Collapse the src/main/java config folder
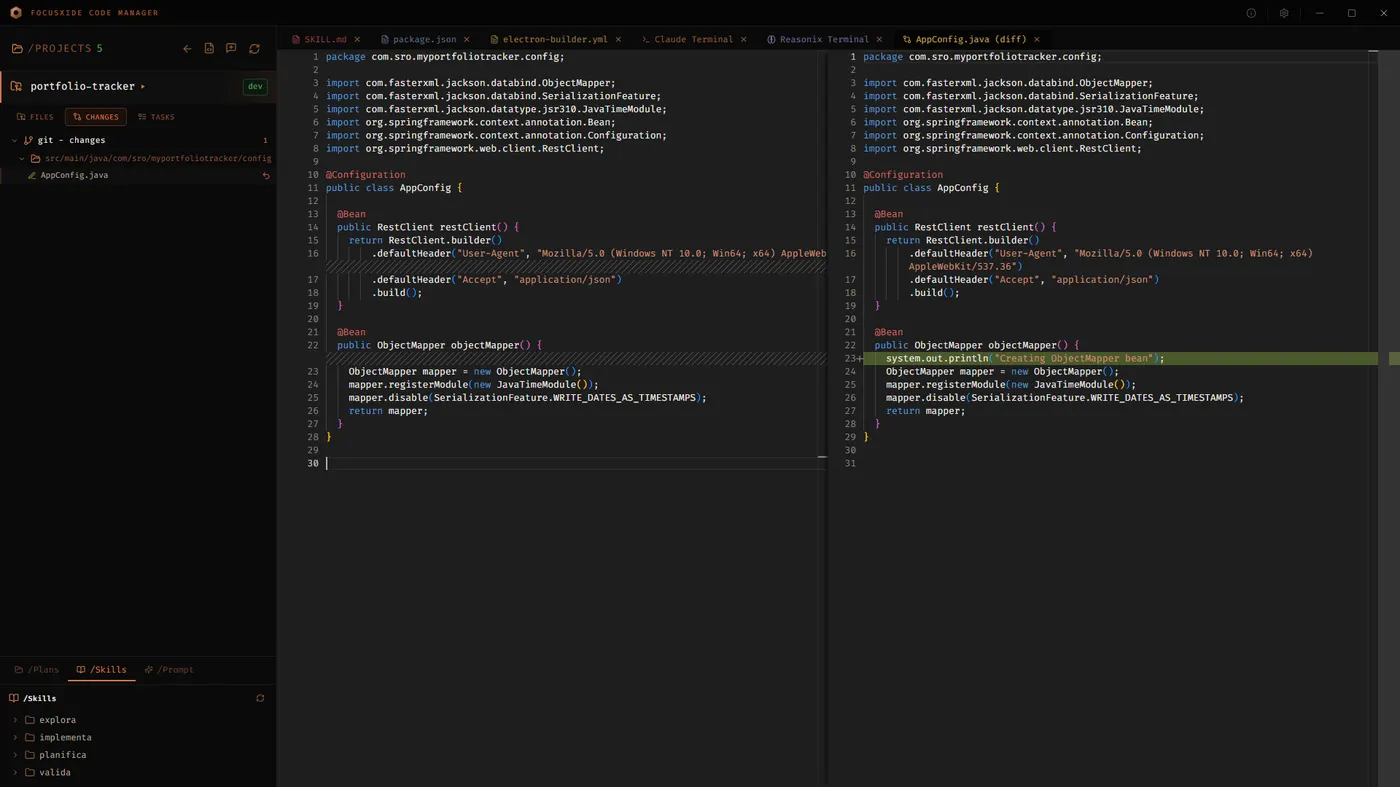Screen dimensions: 1400x787 (22, 158)
